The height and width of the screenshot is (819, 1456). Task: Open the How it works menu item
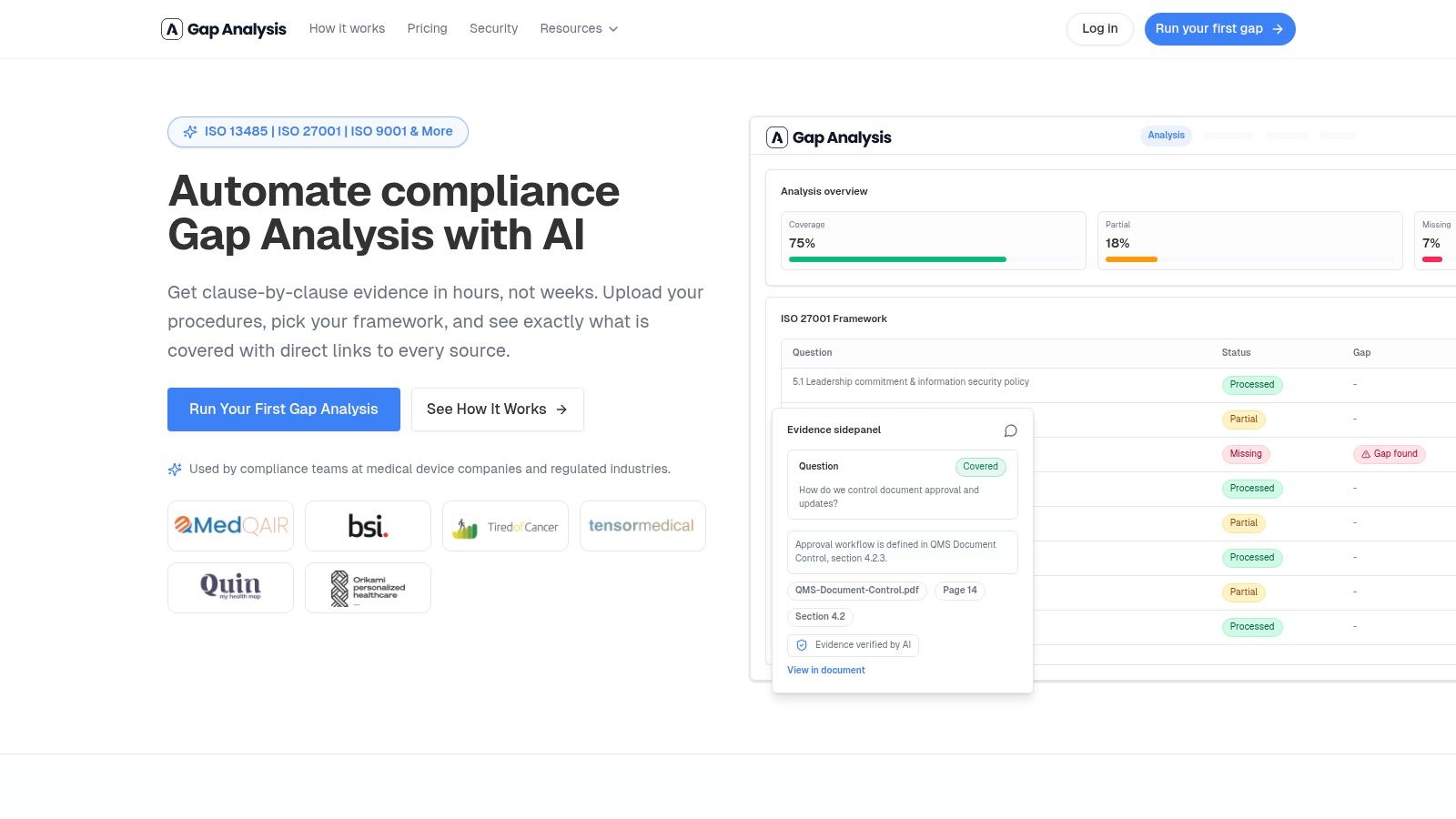click(347, 28)
